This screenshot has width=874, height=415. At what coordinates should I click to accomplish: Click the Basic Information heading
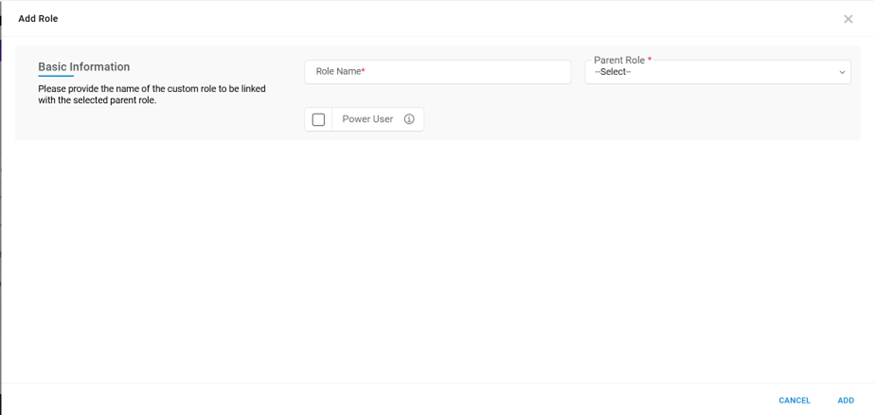pos(84,67)
